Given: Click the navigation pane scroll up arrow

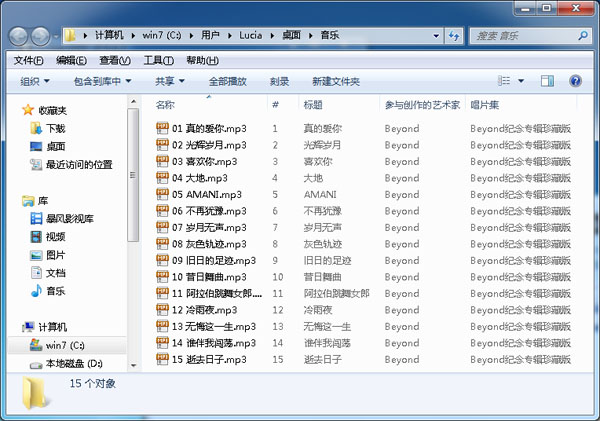Looking at the screenshot, I should [x=133, y=101].
